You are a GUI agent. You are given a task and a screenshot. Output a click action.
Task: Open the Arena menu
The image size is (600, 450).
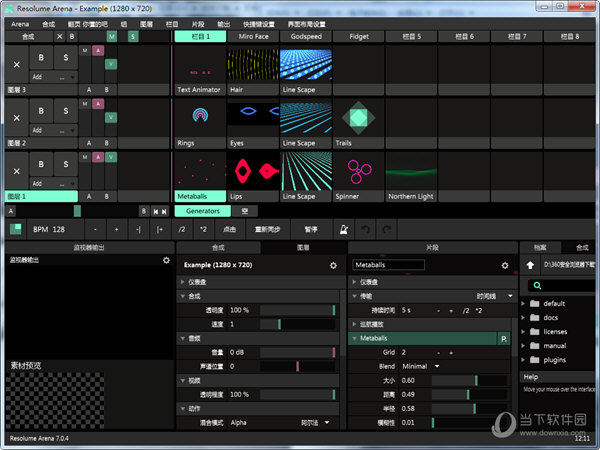(20, 23)
